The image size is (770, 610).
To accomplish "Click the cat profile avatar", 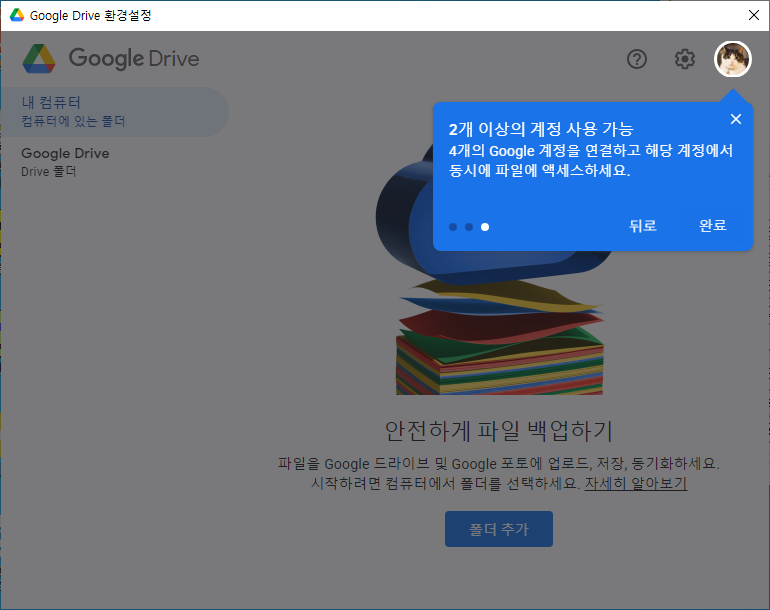I will point(732,59).
